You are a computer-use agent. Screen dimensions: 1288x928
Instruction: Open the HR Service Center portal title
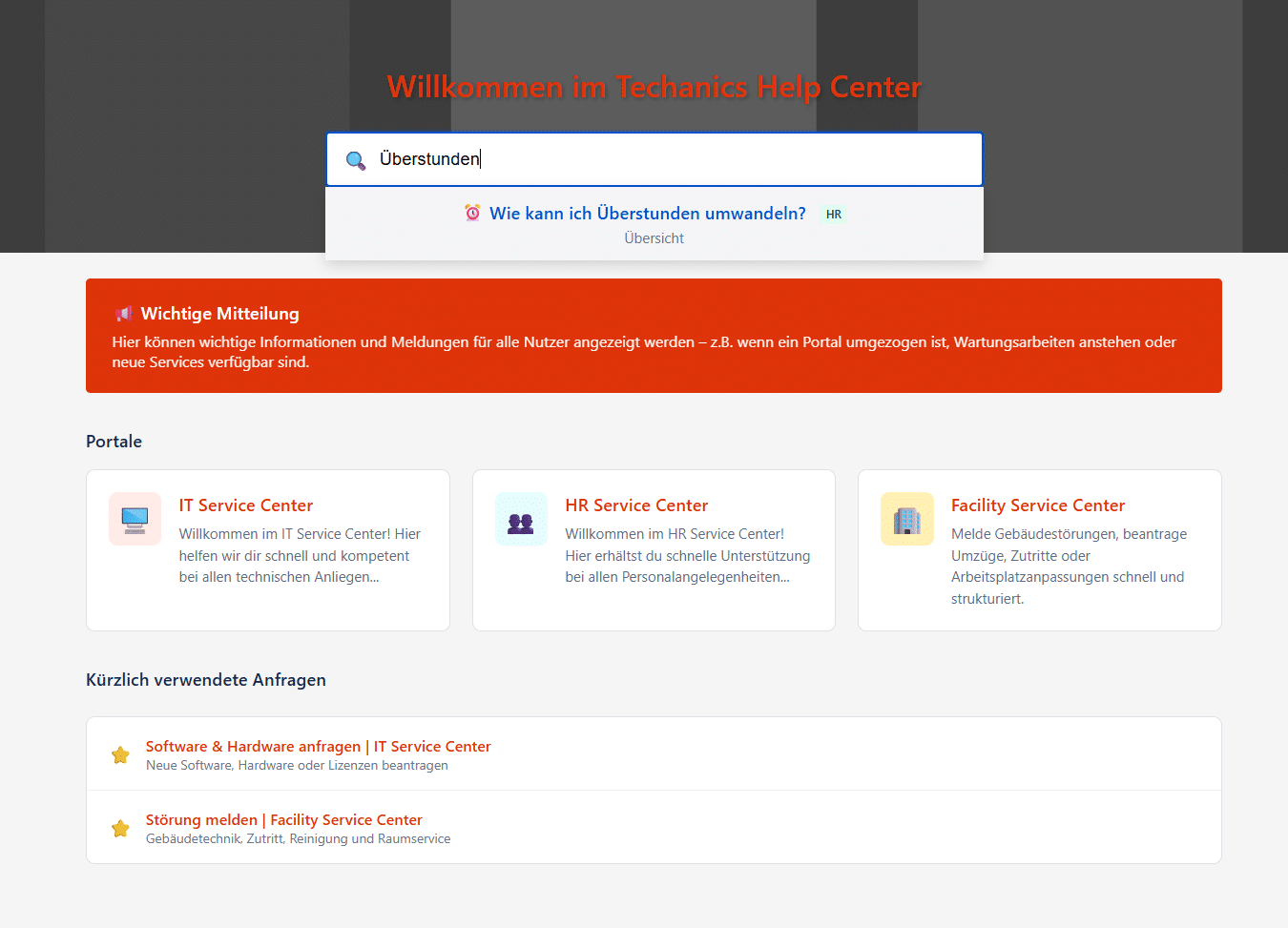[x=636, y=505]
